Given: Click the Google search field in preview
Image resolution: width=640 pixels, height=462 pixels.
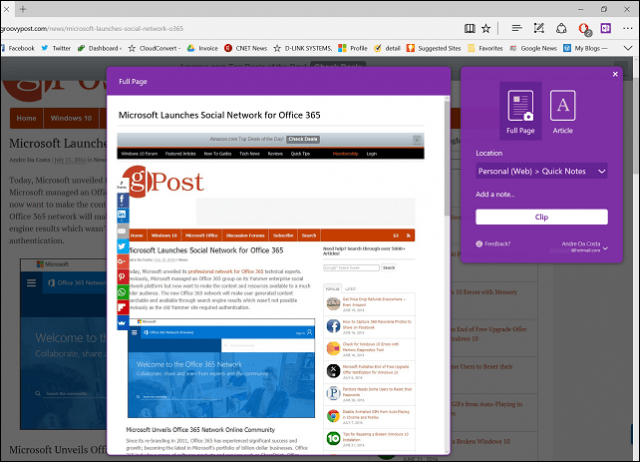Looking at the screenshot, I should coord(351,268).
